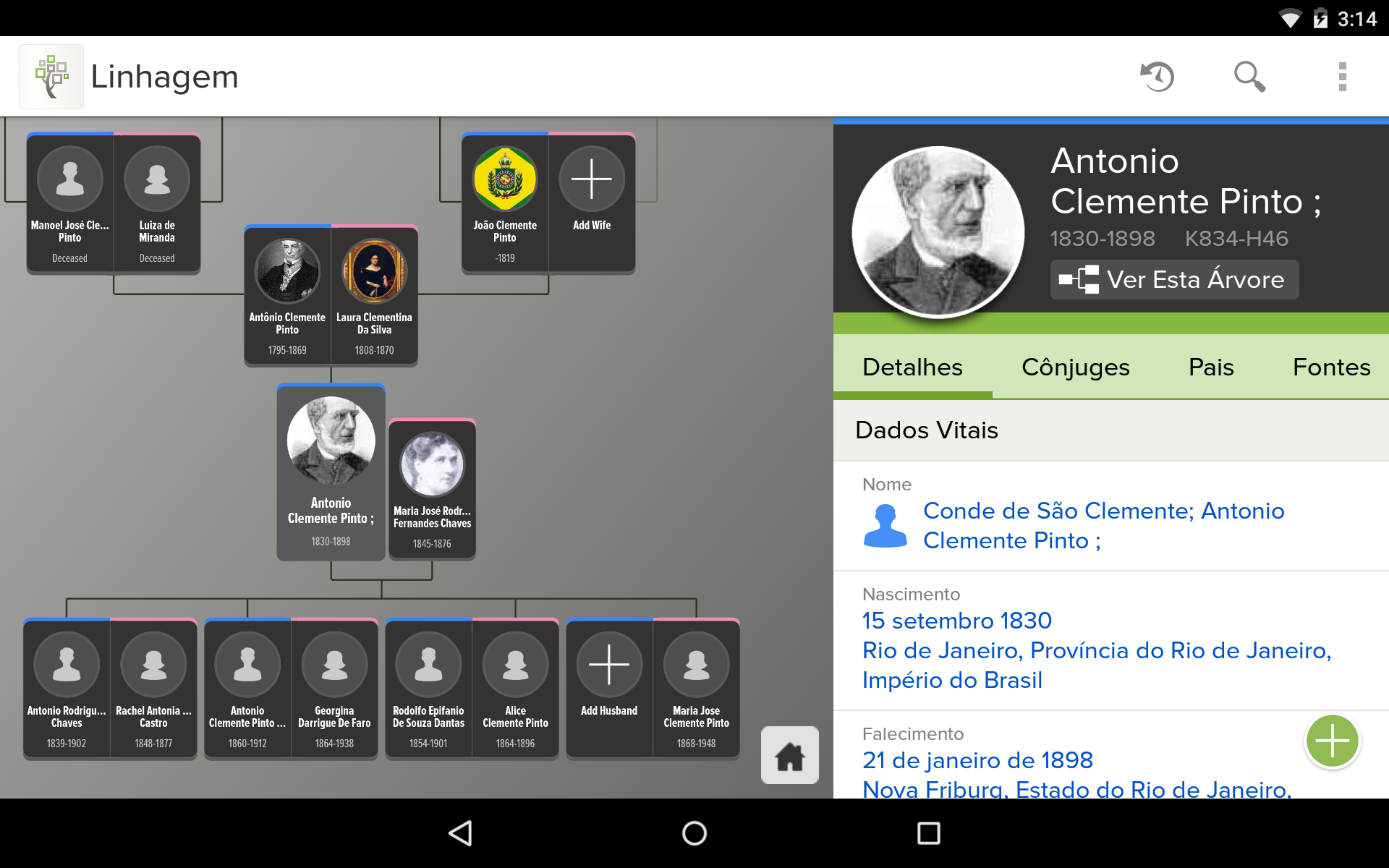Tap the home icon to recenter the tree
This screenshot has height=868, width=1389.
789,755
